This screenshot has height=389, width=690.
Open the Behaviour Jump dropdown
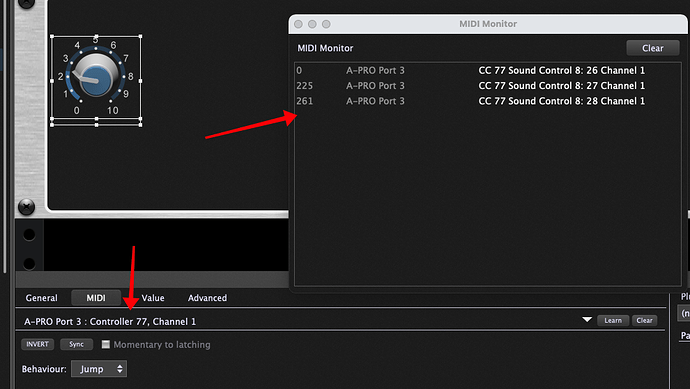pyautogui.click(x=99, y=369)
